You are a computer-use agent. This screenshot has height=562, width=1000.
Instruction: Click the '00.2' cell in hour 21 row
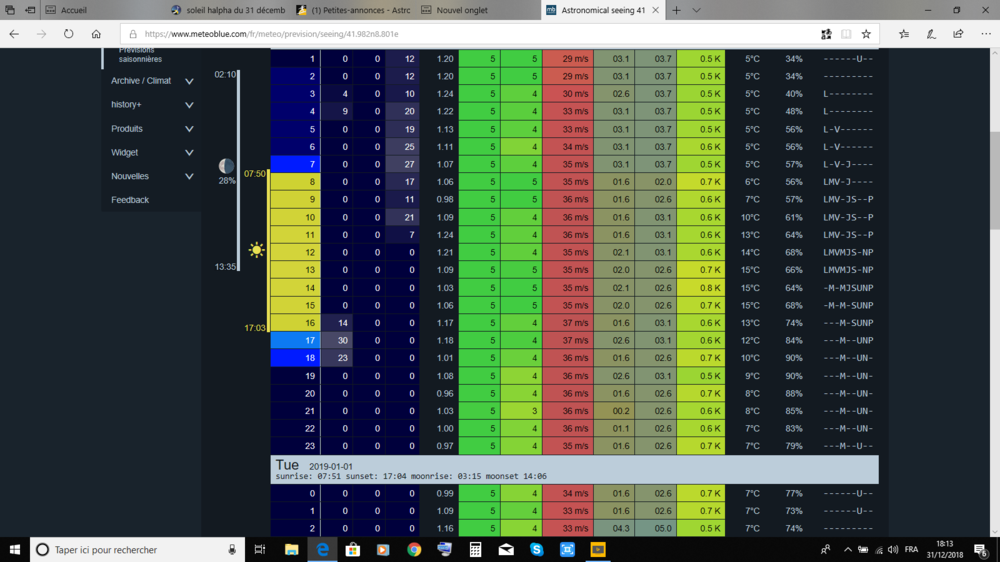(x=614, y=411)
